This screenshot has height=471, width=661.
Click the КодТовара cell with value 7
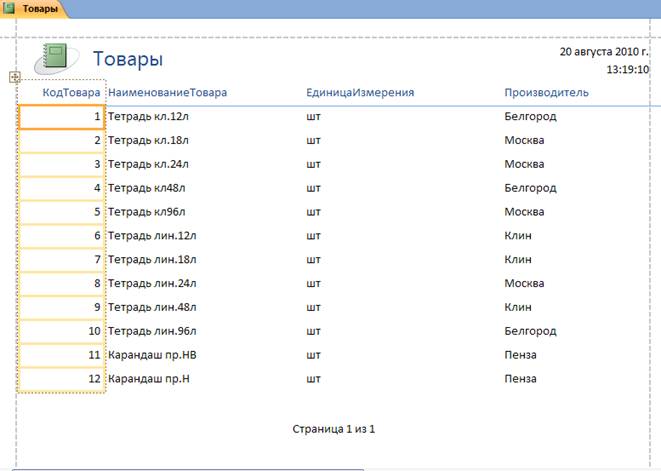tap(62, 260)
